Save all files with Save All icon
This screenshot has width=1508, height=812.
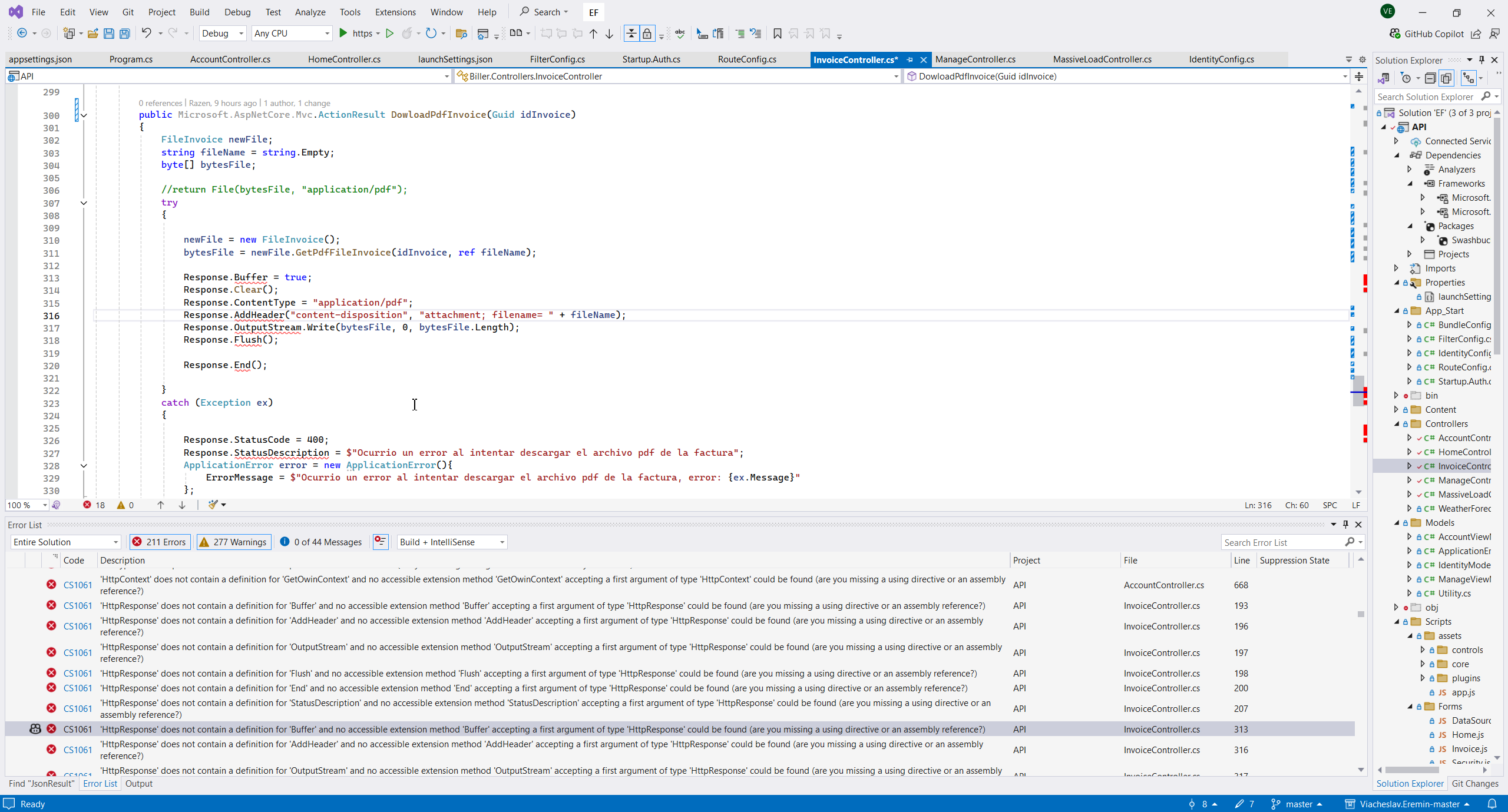(x=124, y=34)
